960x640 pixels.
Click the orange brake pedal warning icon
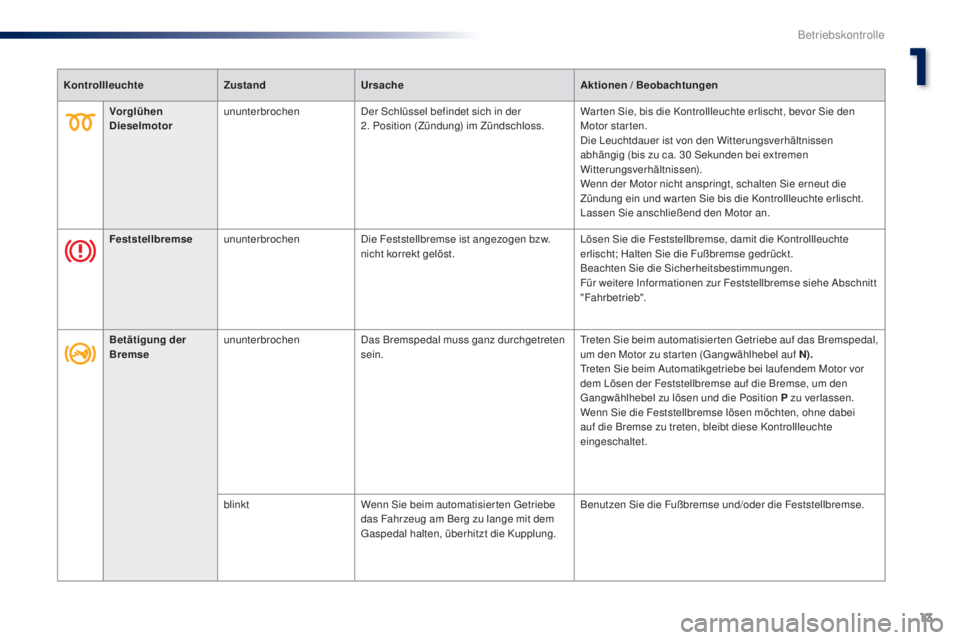[x=80, y=353]
